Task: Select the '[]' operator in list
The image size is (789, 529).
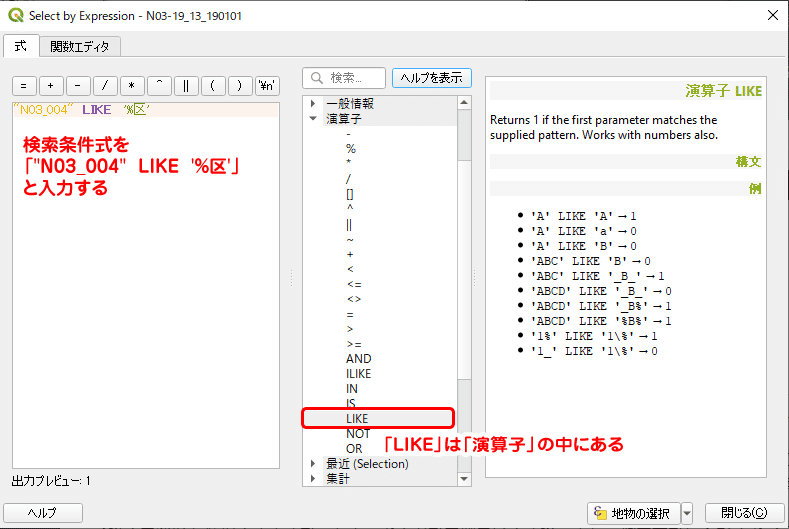Action: coord(350,194)
